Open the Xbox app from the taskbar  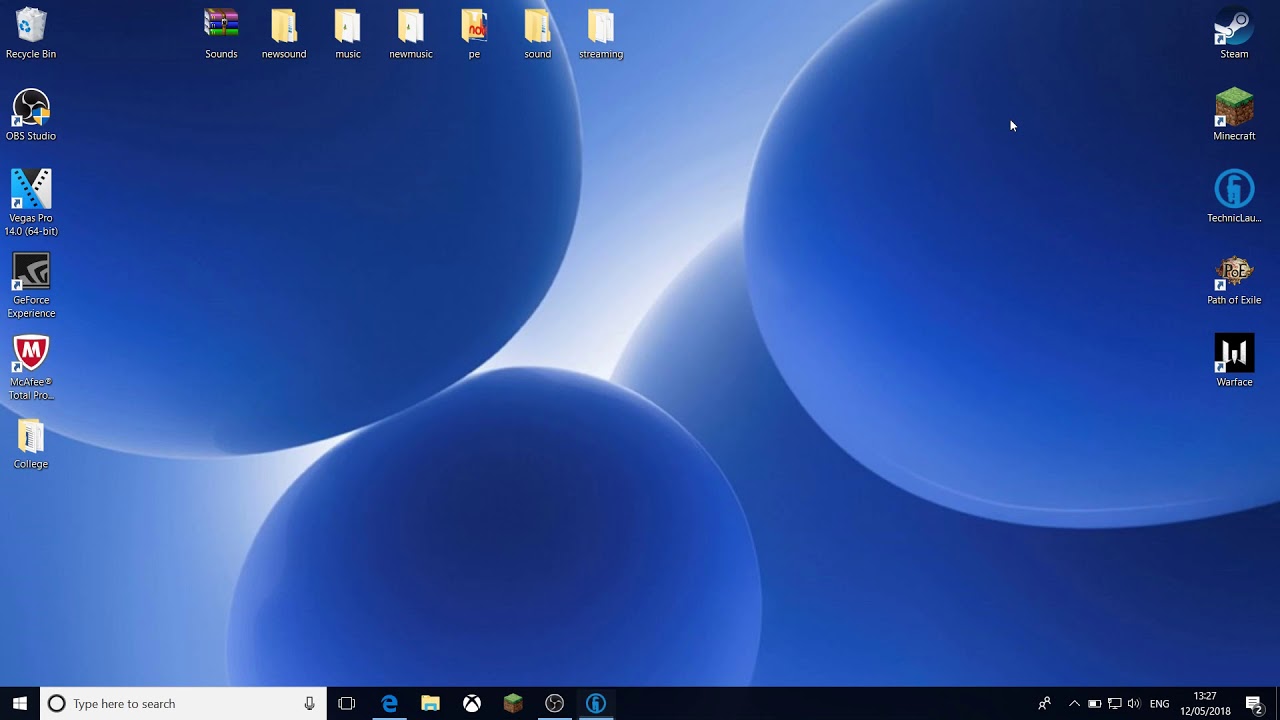pyautogui.click(x=472, y=704)
